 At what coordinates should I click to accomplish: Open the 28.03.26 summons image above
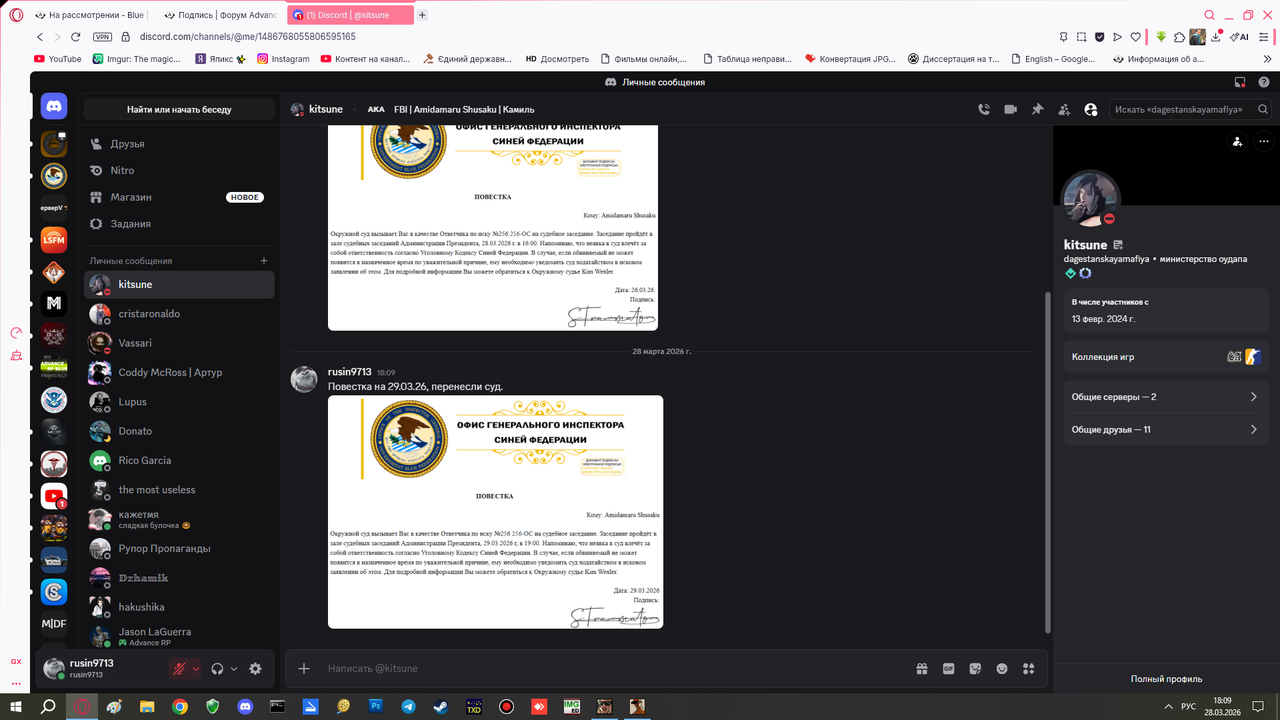tap(493, 227)
